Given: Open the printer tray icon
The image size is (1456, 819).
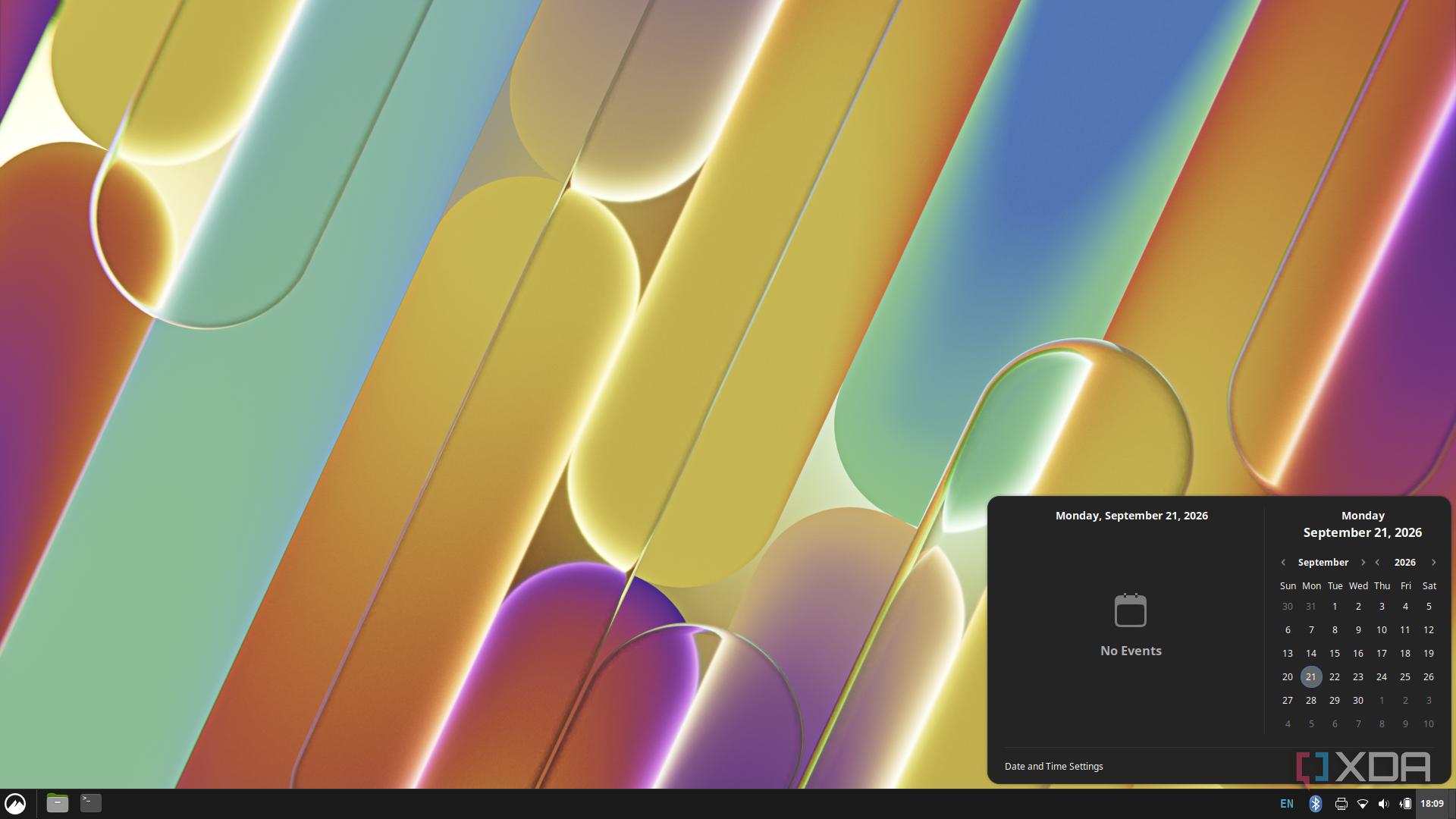Looking at the screenshot, I should click(x=1341, y=804).
